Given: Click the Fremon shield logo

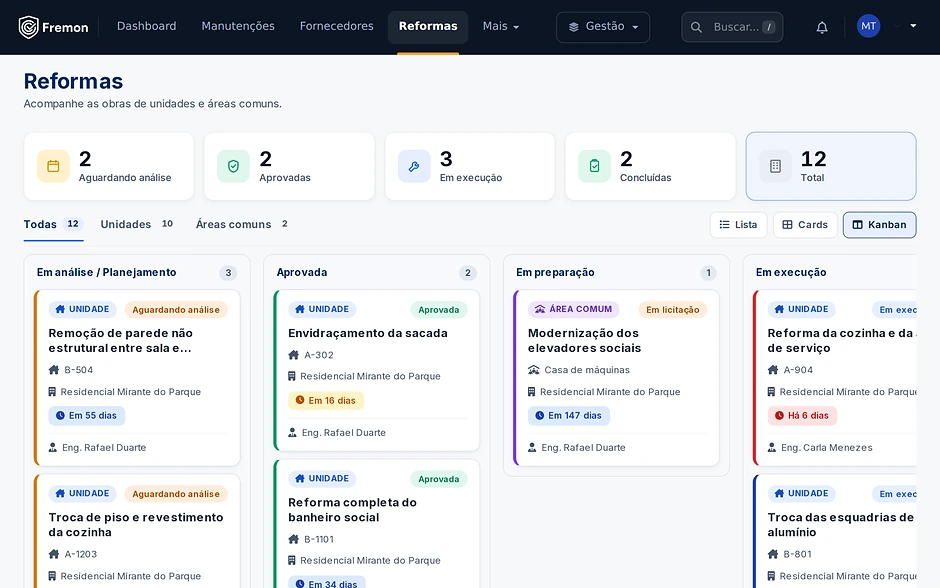Looking at the screenshot, I should (x=28, y=27).
